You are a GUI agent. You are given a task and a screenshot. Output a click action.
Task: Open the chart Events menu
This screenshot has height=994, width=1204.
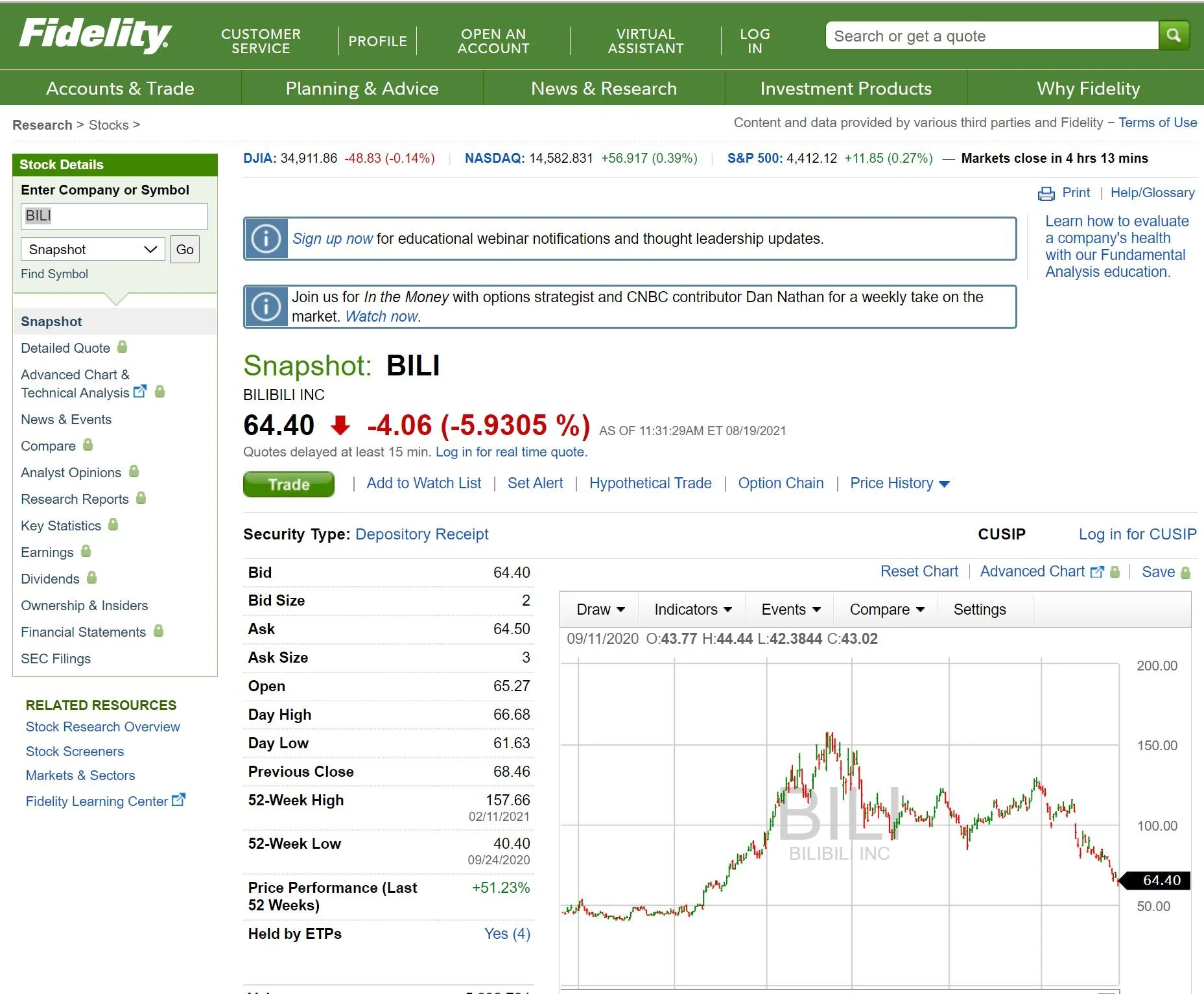coord(791,609)
